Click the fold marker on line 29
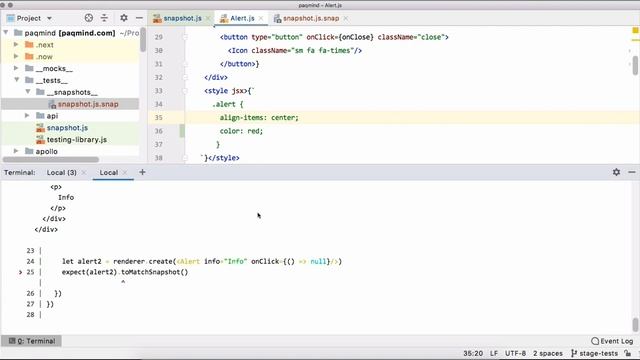The image size is (640, 360). 184,37
